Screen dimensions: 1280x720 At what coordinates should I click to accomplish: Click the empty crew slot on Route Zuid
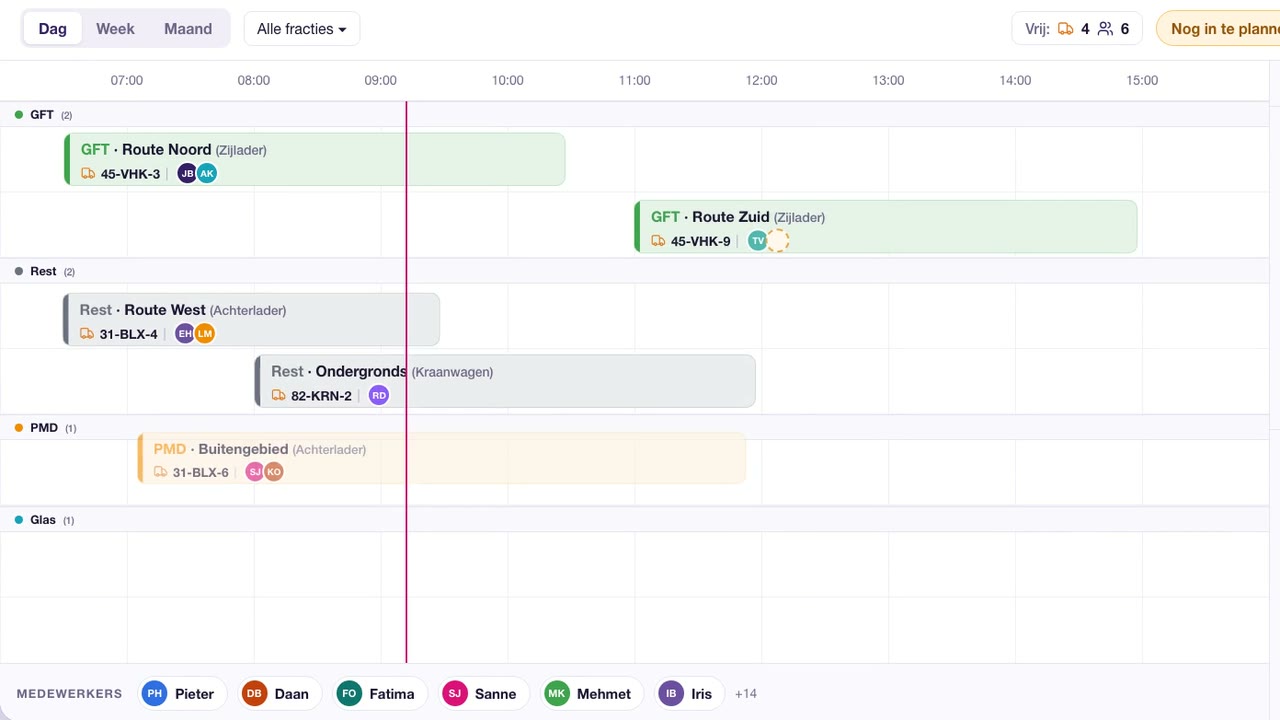(778, 241)
